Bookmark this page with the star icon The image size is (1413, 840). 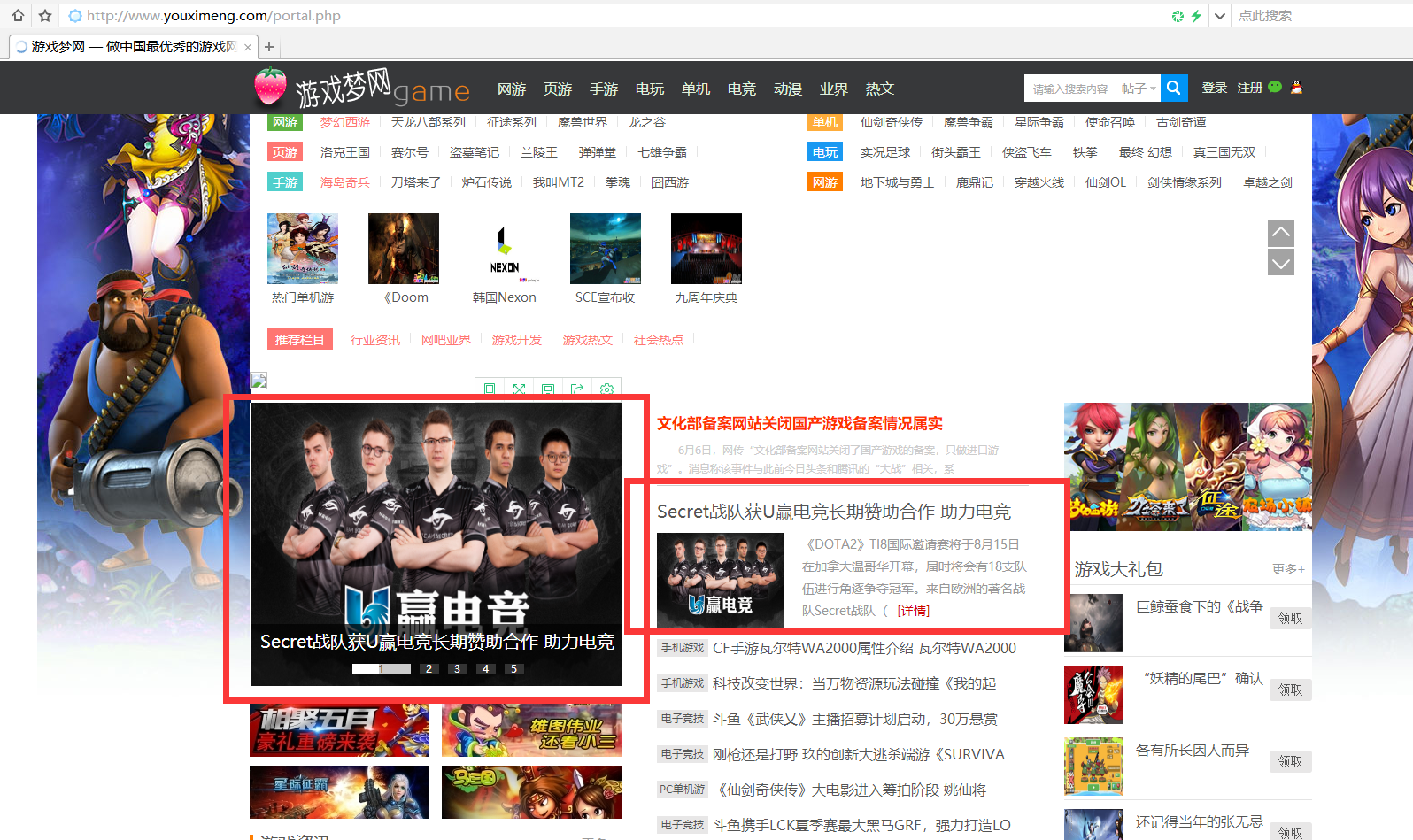tap(45, 15)
